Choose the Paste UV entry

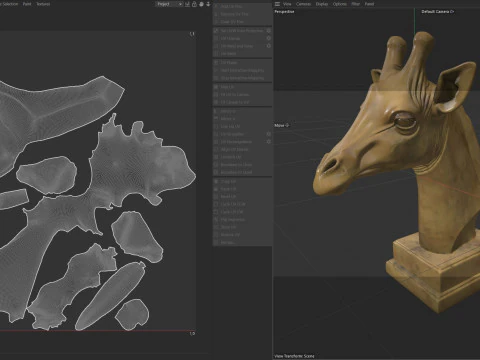(x=242, y=189)
